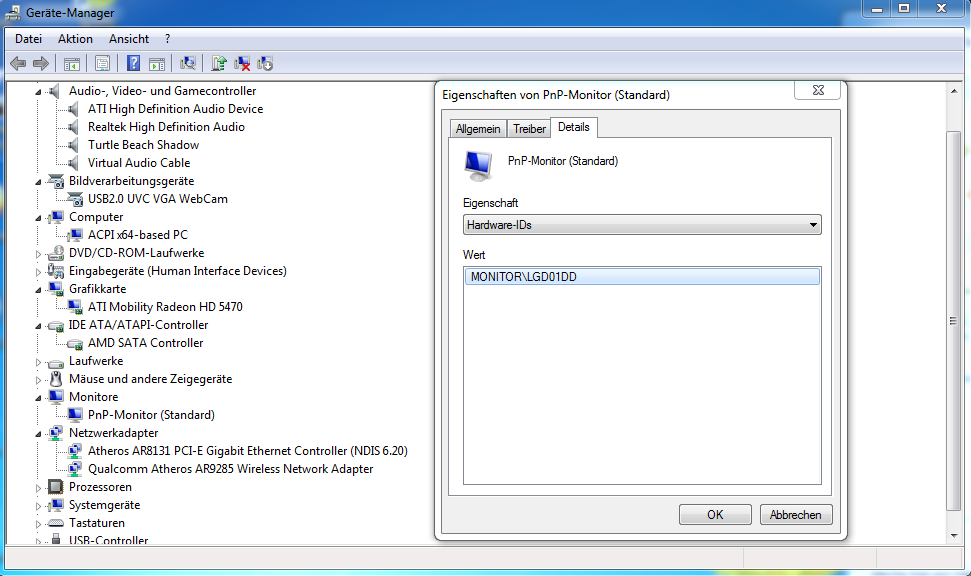Click the AMD SATA Controller icon
The width and height of the screenshot is (971, 576).
pos(75,343)
